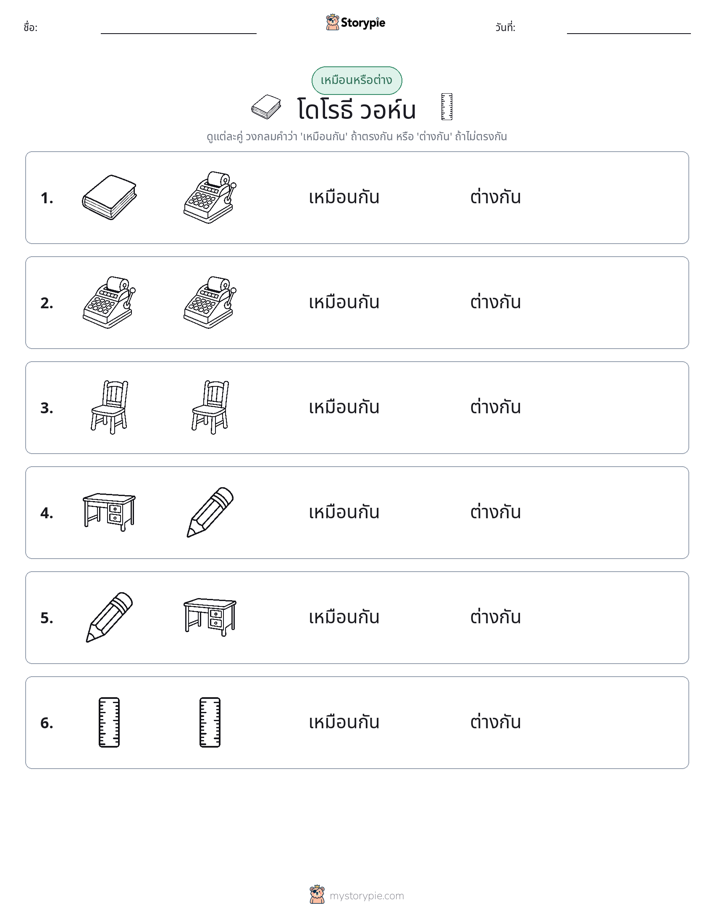Select ต่างกัน in row 4

pos(495,512)
